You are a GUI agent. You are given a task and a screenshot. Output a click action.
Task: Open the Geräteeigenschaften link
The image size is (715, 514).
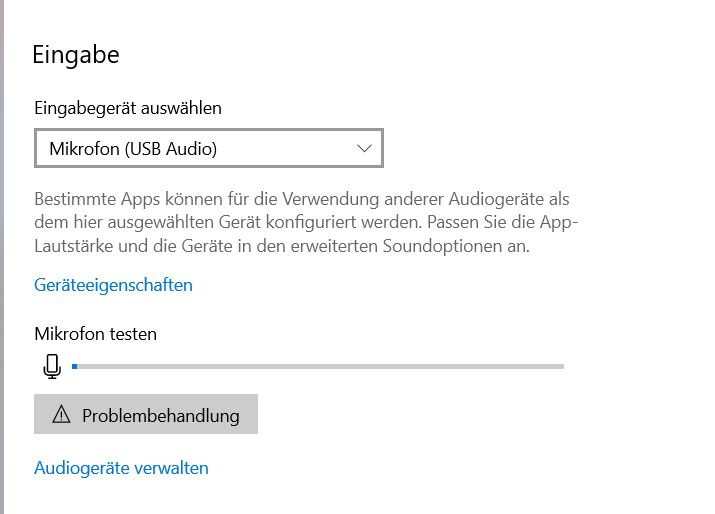113,285
